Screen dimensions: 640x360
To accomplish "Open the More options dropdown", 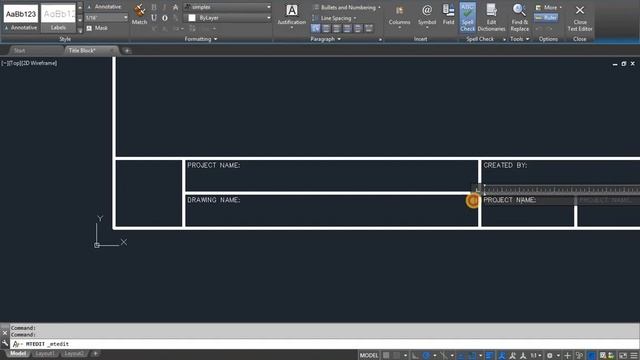I will pyautogui.click(x=549, y=7).
